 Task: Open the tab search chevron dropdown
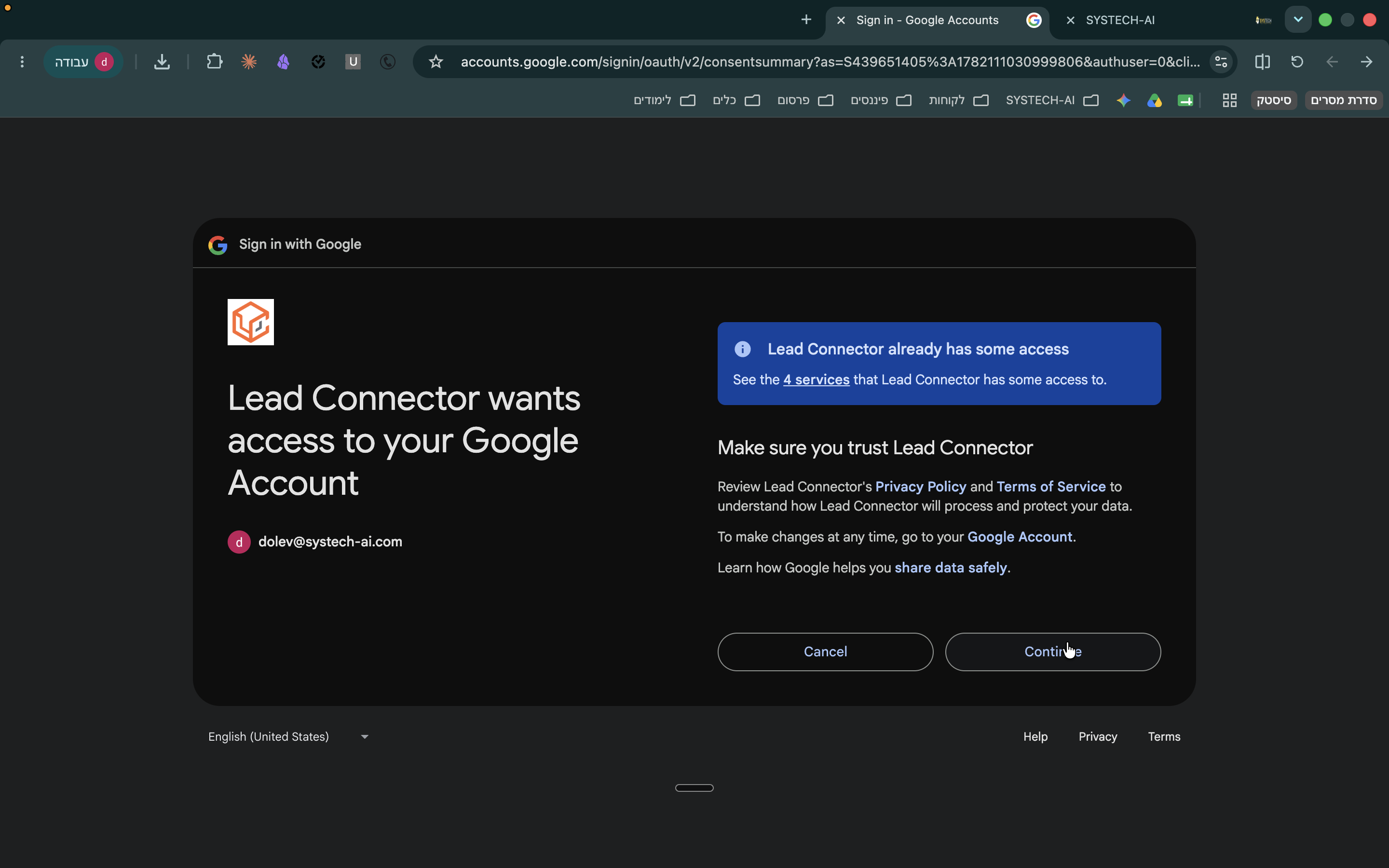point(1298,19)
